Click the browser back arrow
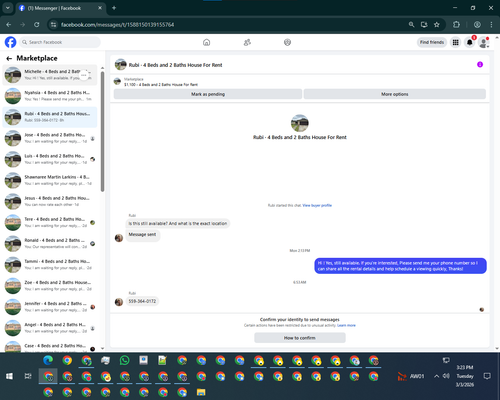Image resolution: width=500 pixels, height=400 pixels. click(x=9, y=25)
